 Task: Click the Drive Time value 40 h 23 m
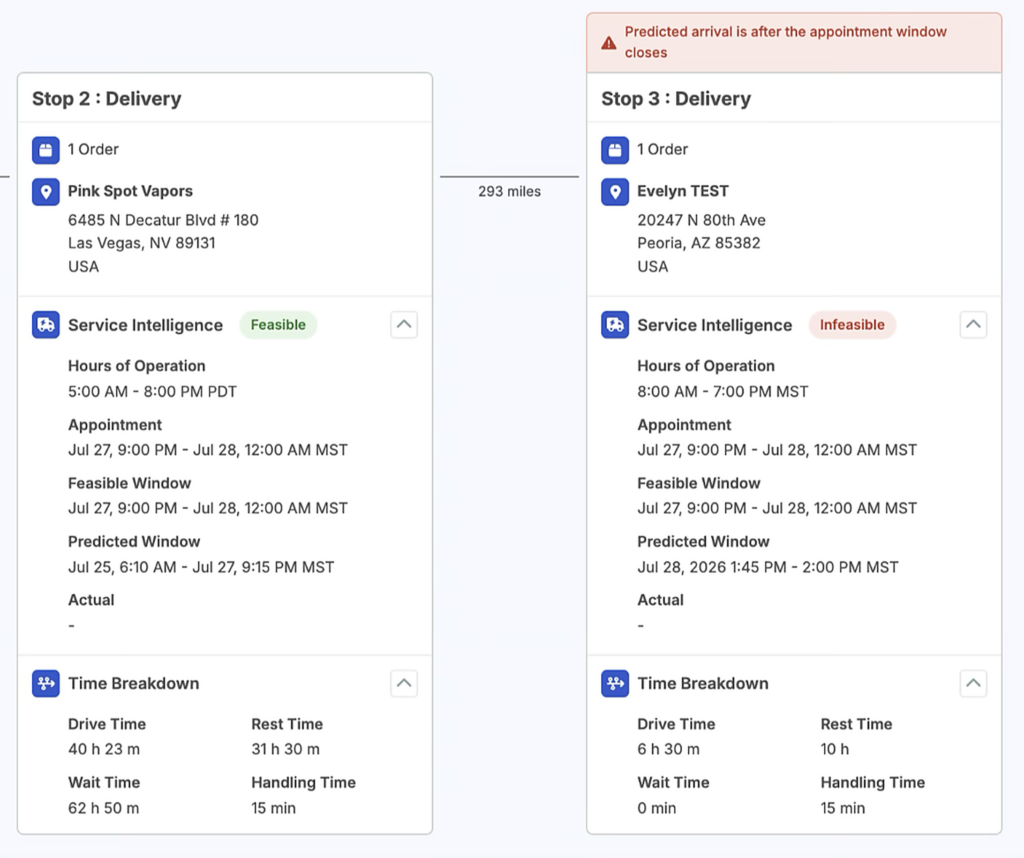pos(104,749)
